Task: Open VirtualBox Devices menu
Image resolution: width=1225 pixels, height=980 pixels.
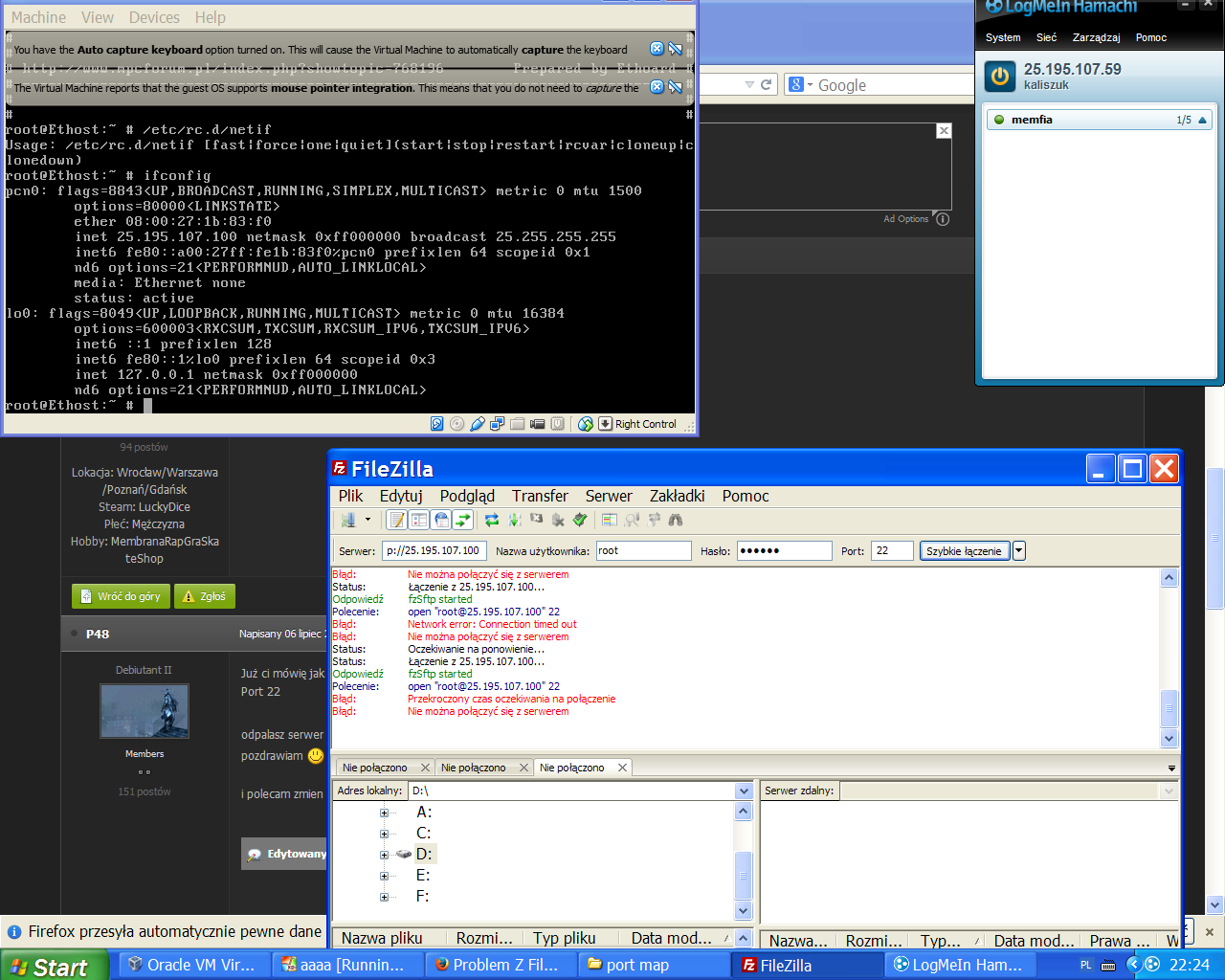Action: tap(154, 17)
